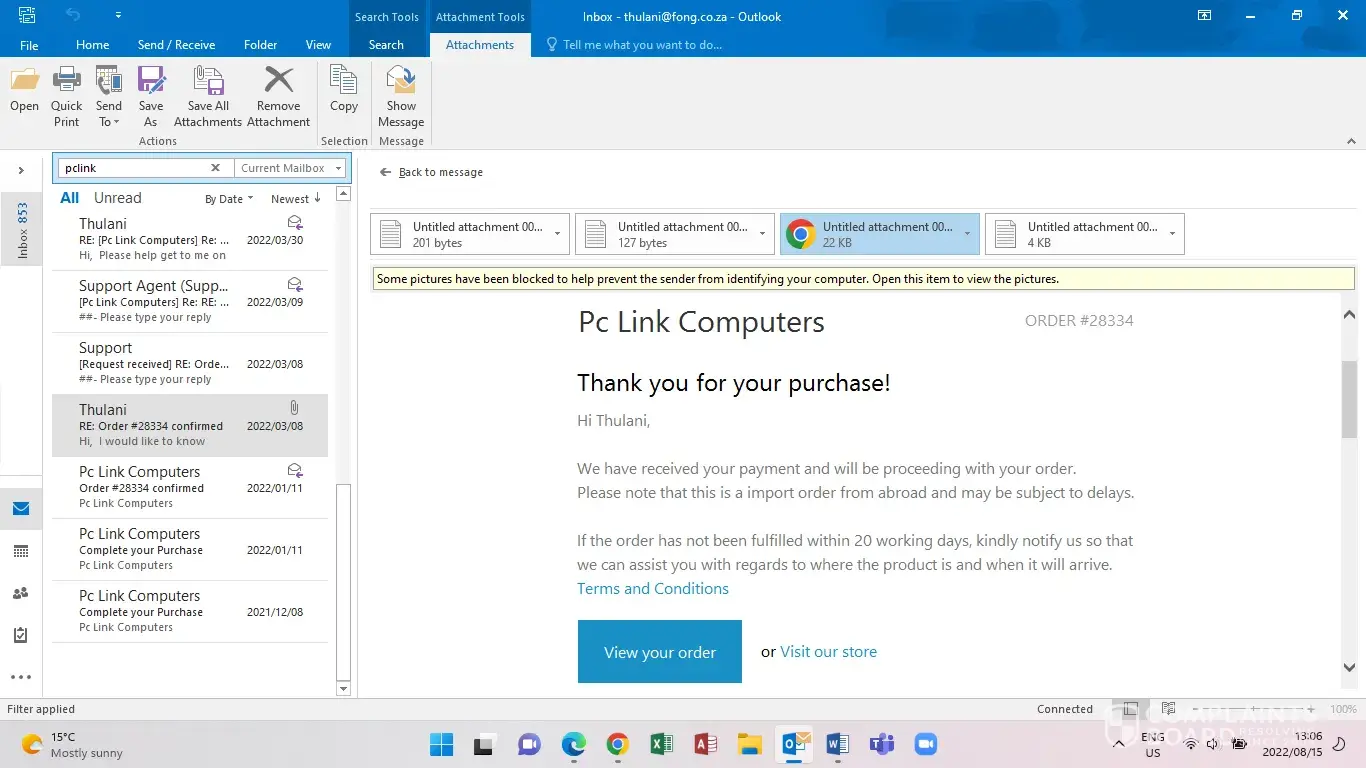1366x768 pixels.
Task: Toggle the Newest sort order
Action: pyautogui.click(x=296, y=199)
